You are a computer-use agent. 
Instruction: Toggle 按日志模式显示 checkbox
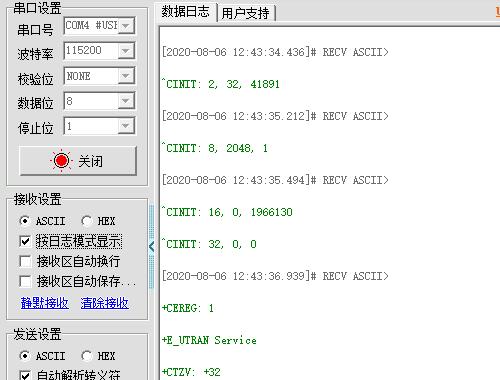tap(25, 241)
